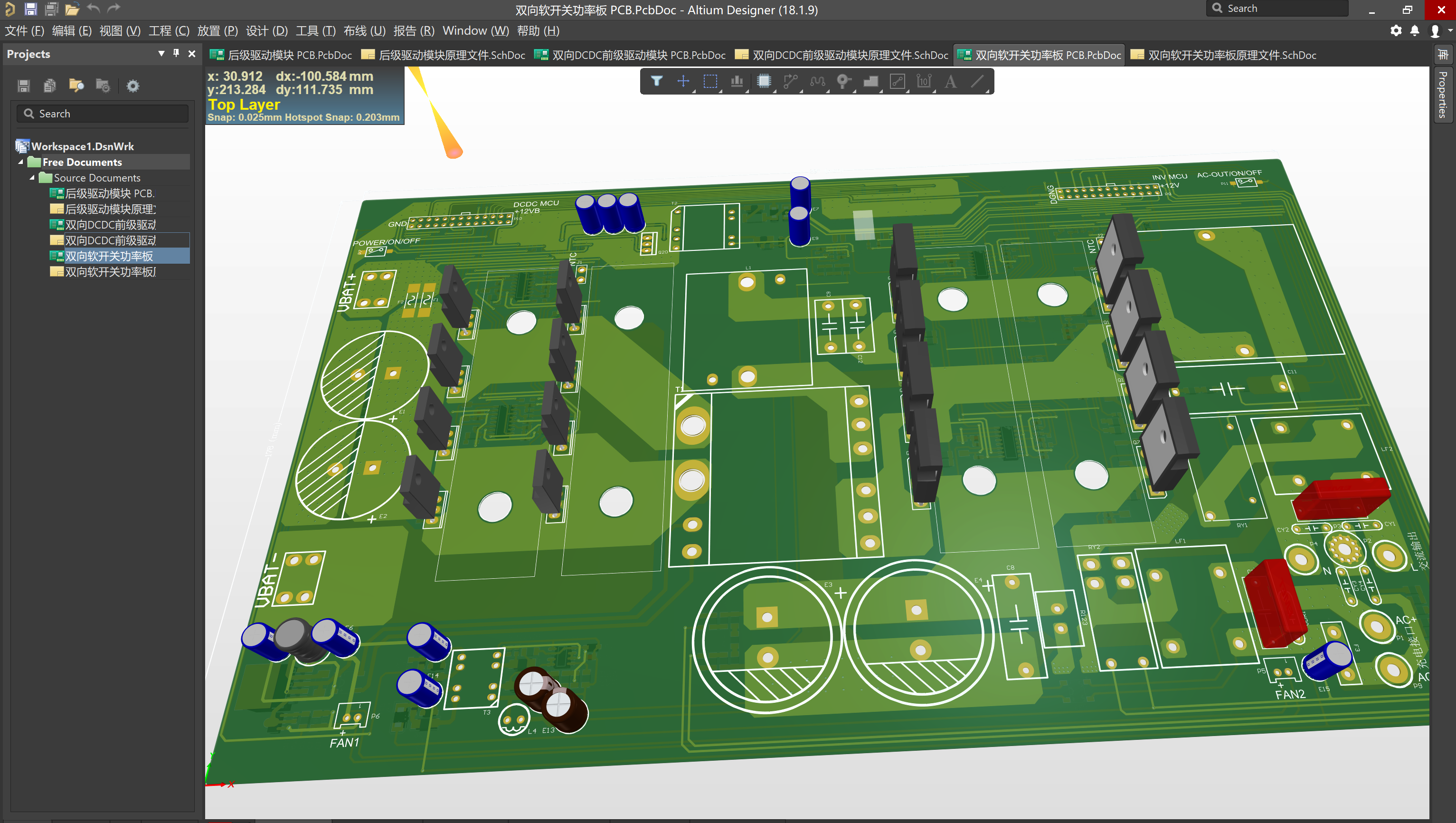Viewport: 1456px width, 823px height.
Task: Select the place text string tool
Action: pyautogui.click(x=951, y=81)
